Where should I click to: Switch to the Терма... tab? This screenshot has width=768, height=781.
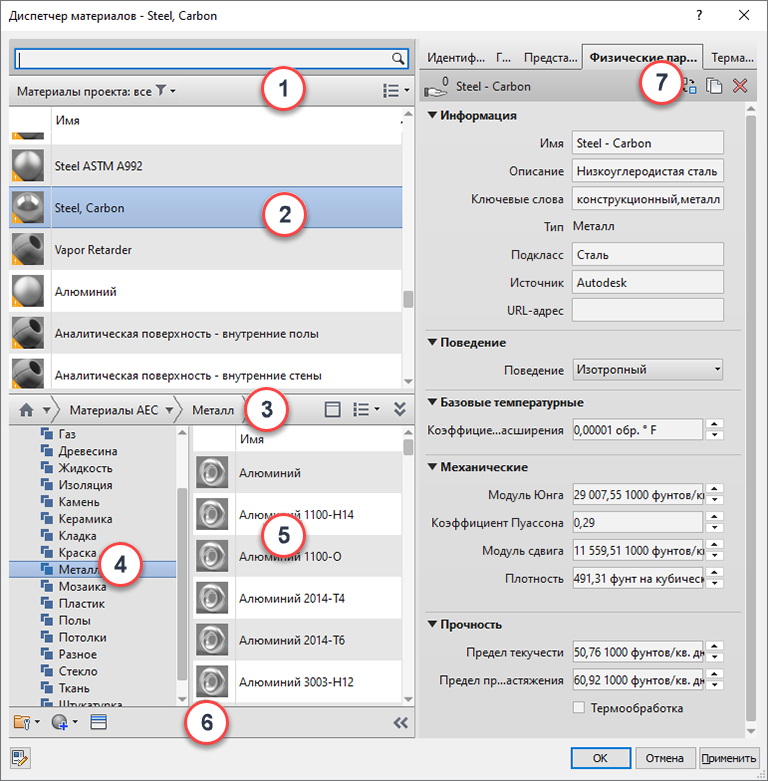click(x=732, y=58)
